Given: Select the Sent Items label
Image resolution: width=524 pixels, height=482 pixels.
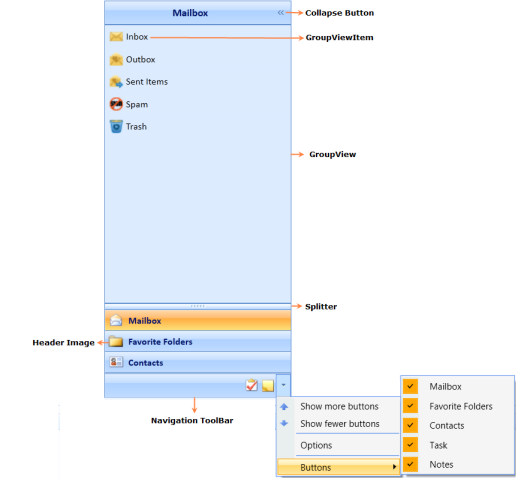Looking at the screenshot, I should pos(147,82).
